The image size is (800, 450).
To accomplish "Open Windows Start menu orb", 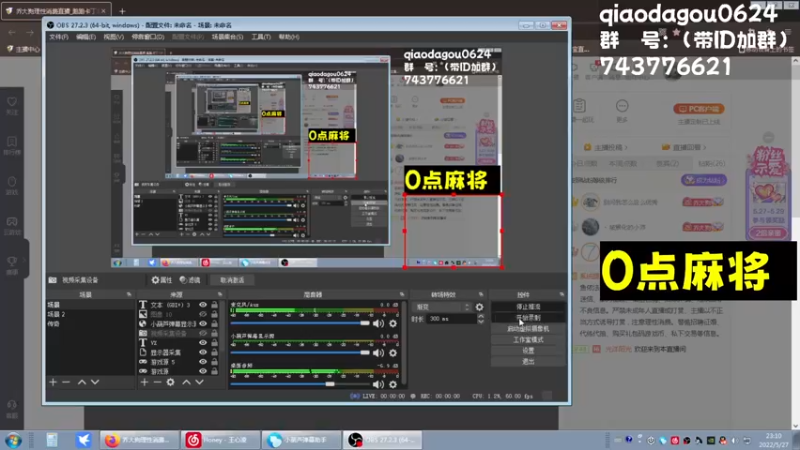I will 14,440.
